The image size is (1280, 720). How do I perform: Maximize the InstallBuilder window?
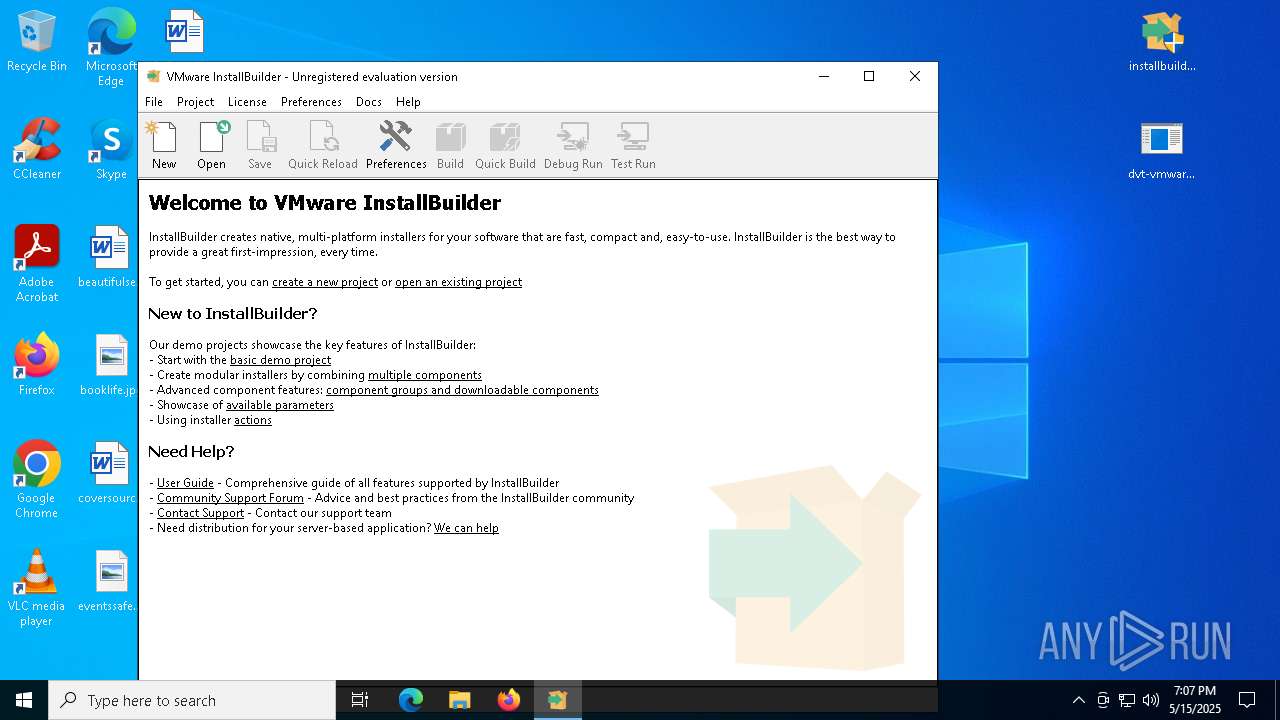click(x=869, y=76)
